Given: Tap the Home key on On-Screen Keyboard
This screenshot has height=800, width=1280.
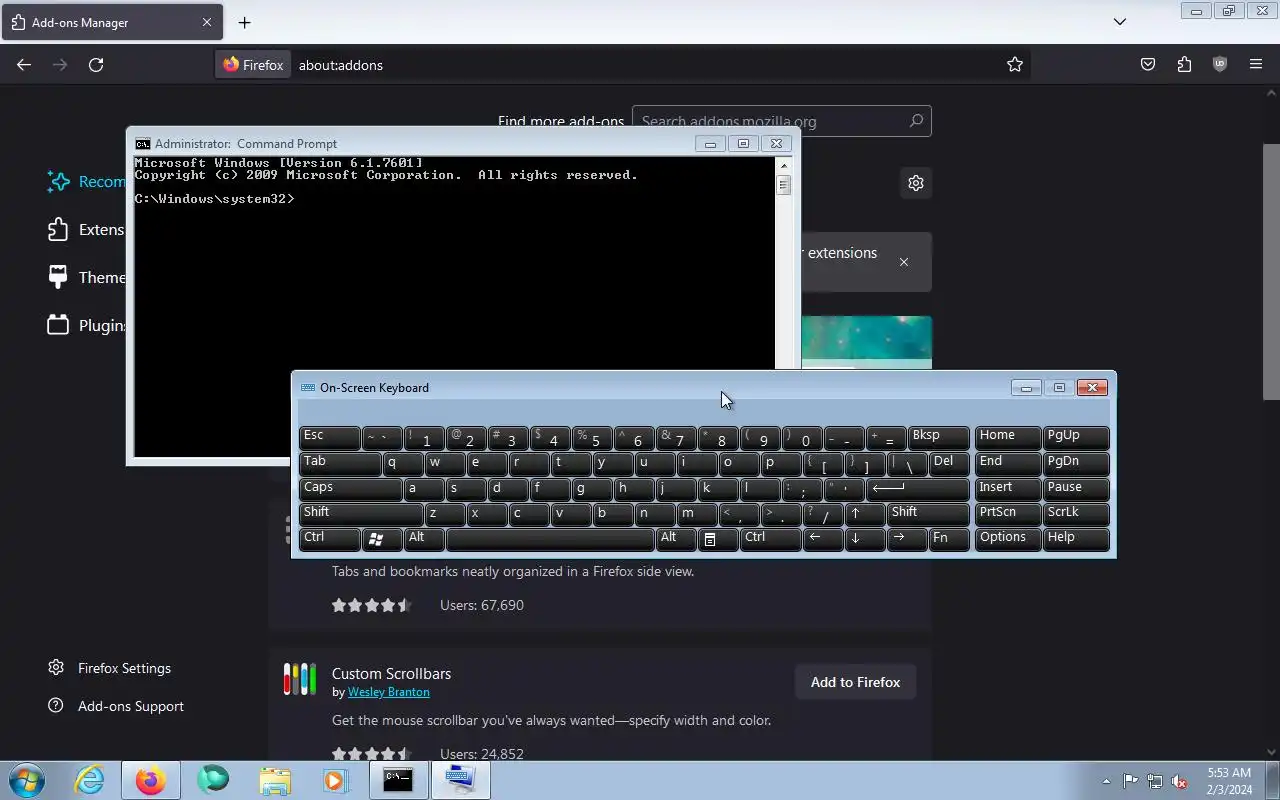Looking at the screenshot, I should coord(1007,437).
